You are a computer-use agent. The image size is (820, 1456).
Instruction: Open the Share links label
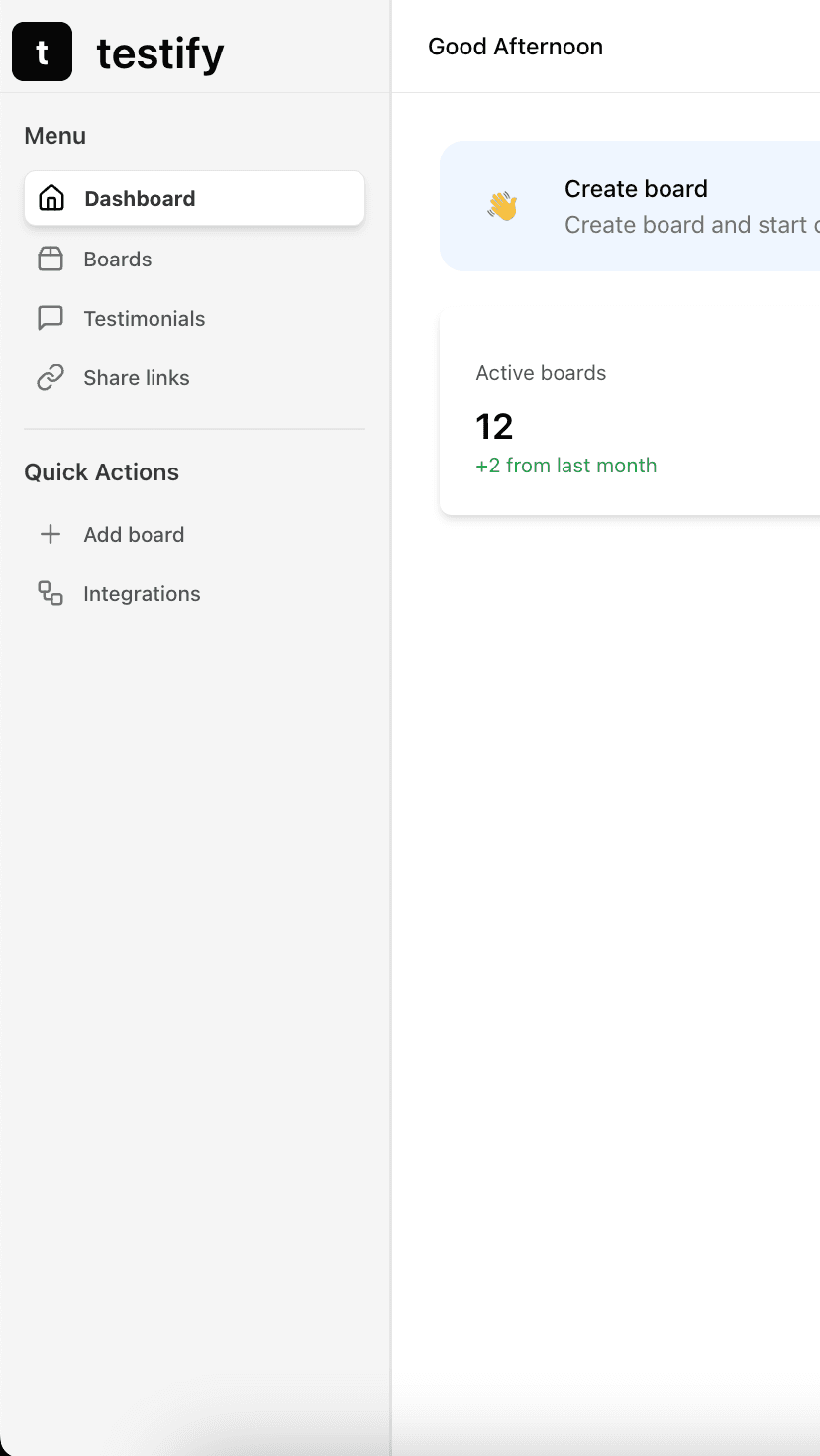137,378
